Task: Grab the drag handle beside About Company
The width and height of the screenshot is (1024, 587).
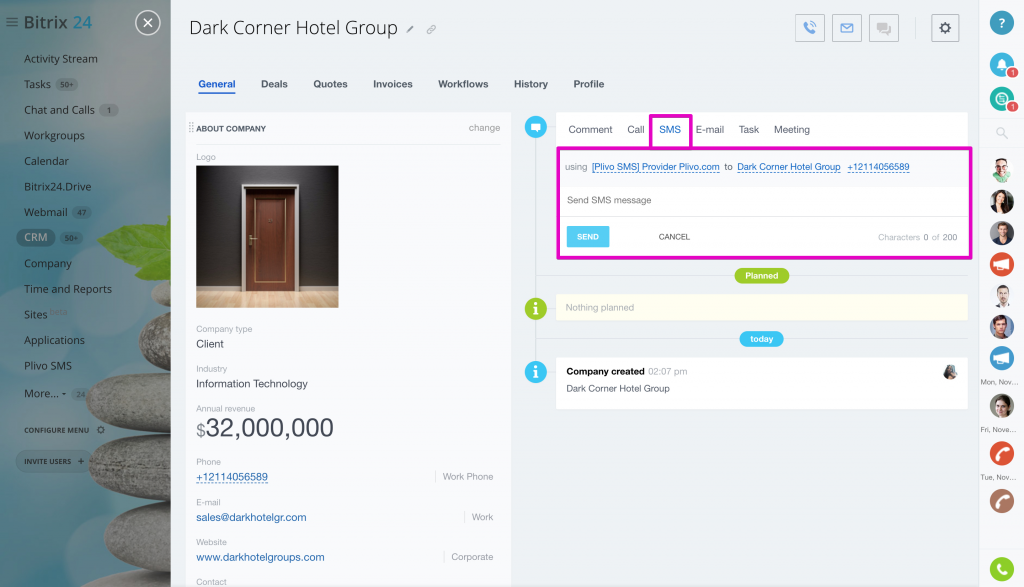Action: coord(191,127)
